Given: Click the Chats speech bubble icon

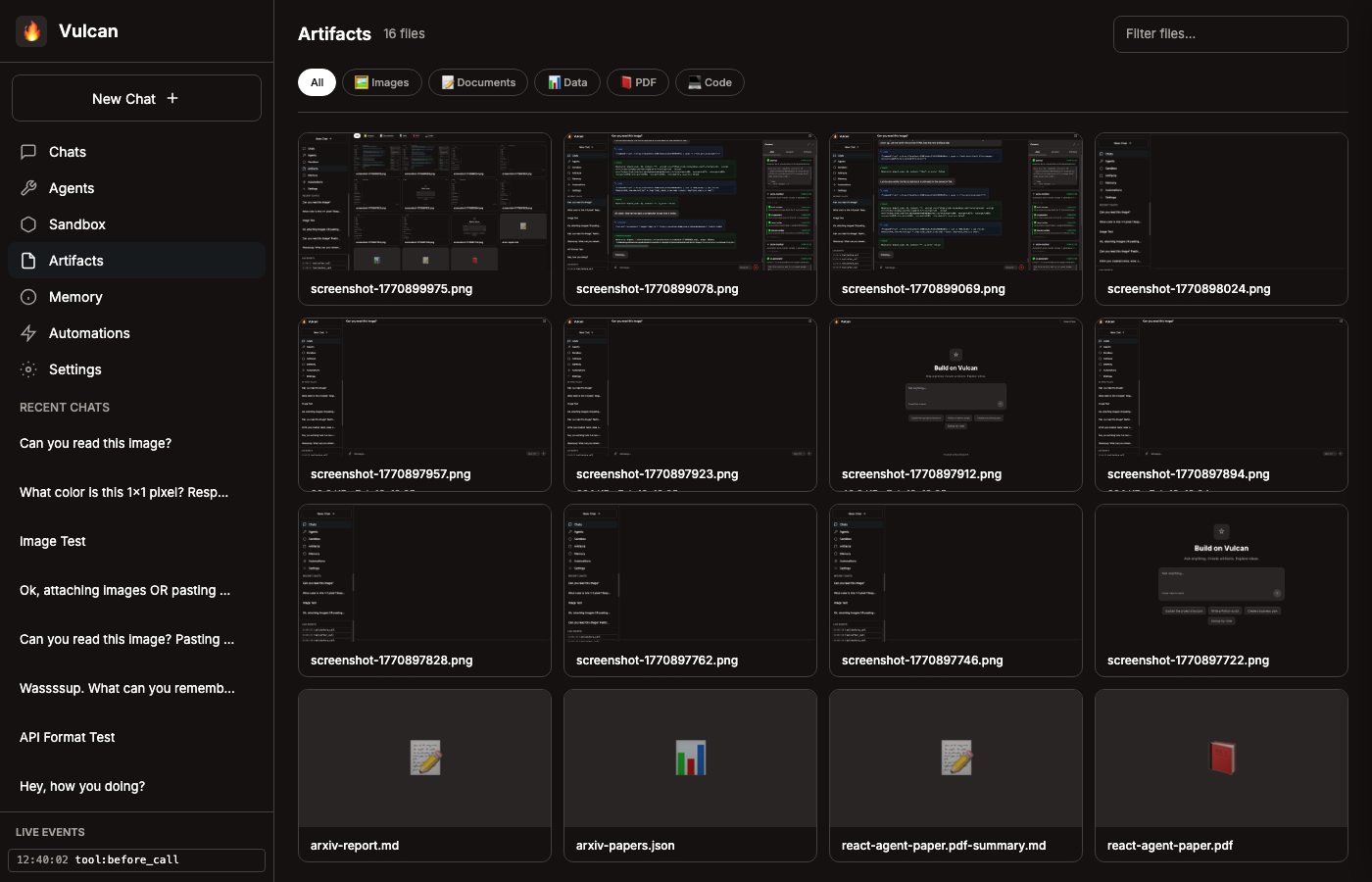Looking at the screenshot, I should [28, 152].
